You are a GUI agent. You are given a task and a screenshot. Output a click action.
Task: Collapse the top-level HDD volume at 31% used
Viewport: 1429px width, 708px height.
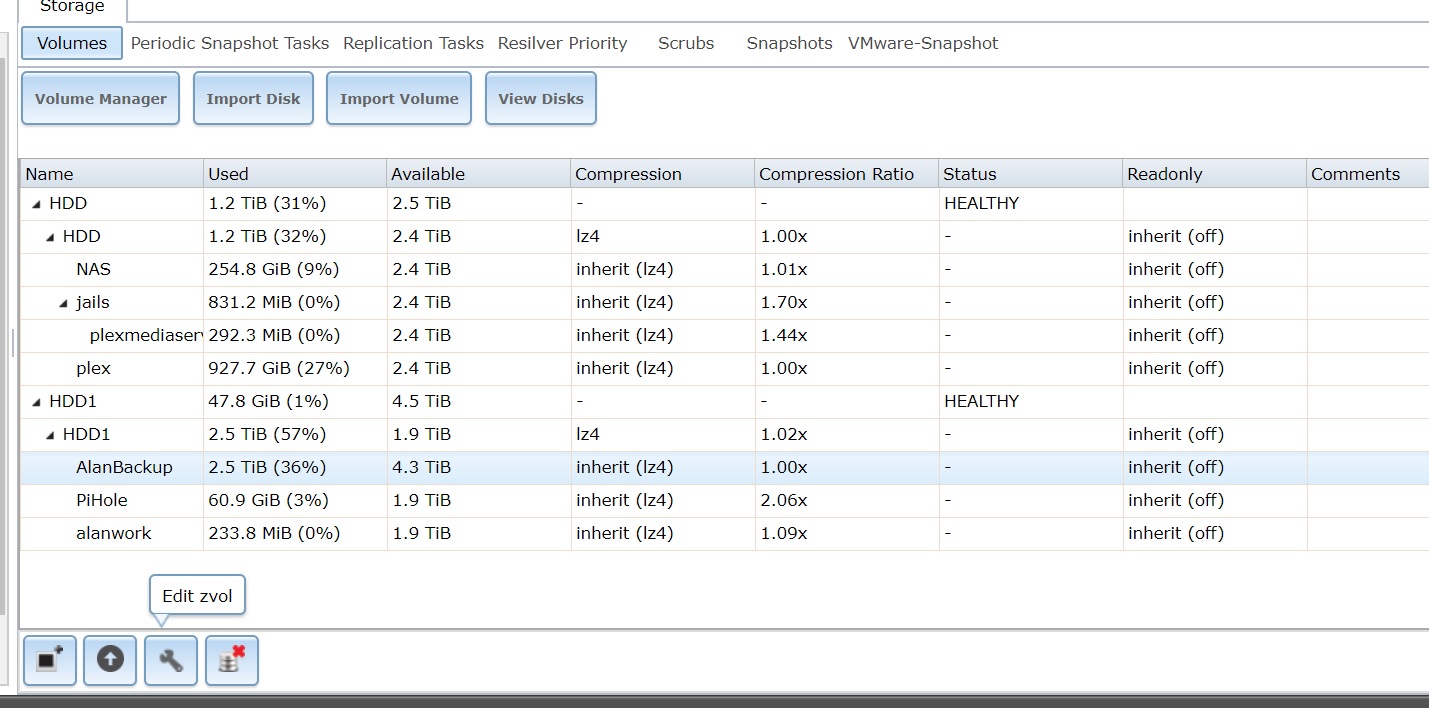[37, 204]
